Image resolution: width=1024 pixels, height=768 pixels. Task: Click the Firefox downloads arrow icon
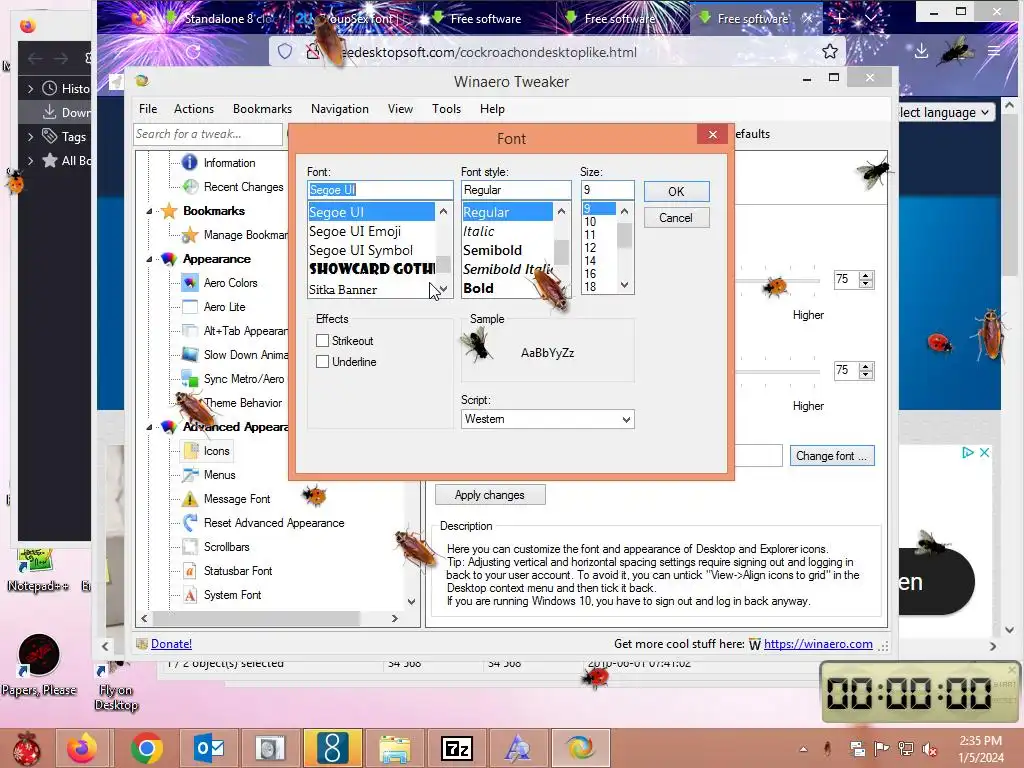coord(921,51)
